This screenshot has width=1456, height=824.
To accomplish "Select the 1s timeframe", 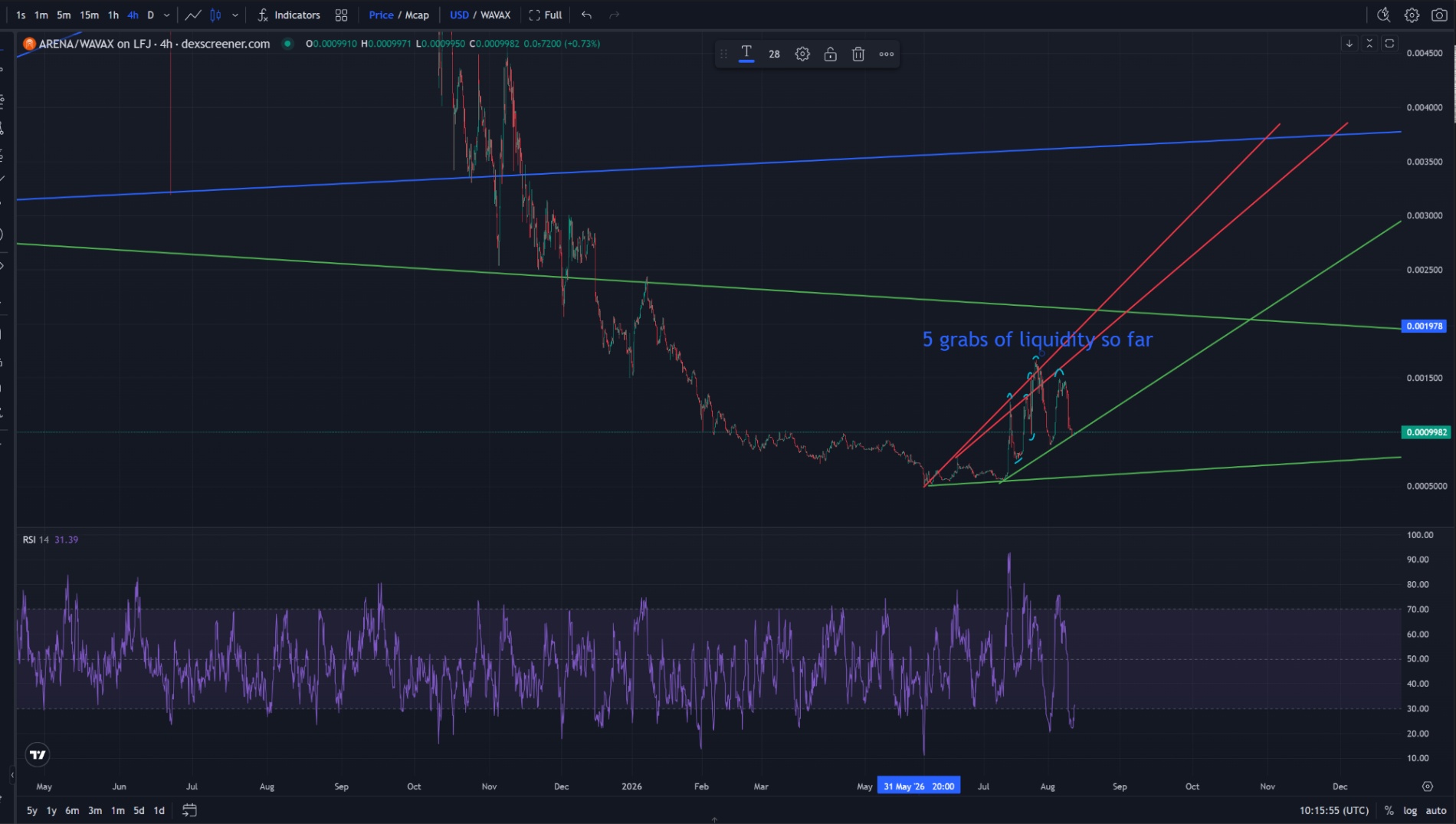I will click(21, 15).
